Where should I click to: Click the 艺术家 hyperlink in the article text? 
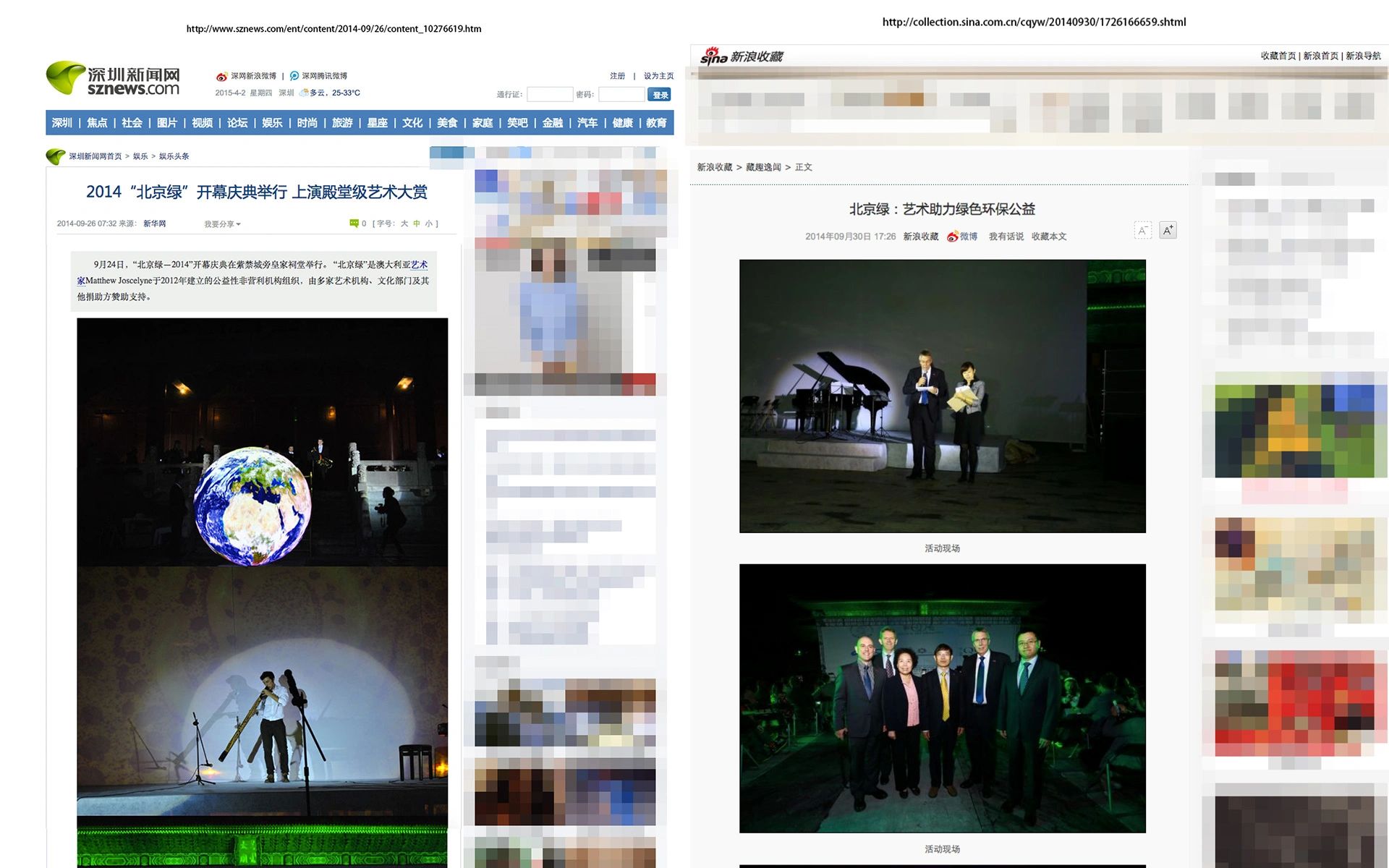pos(419,265)
